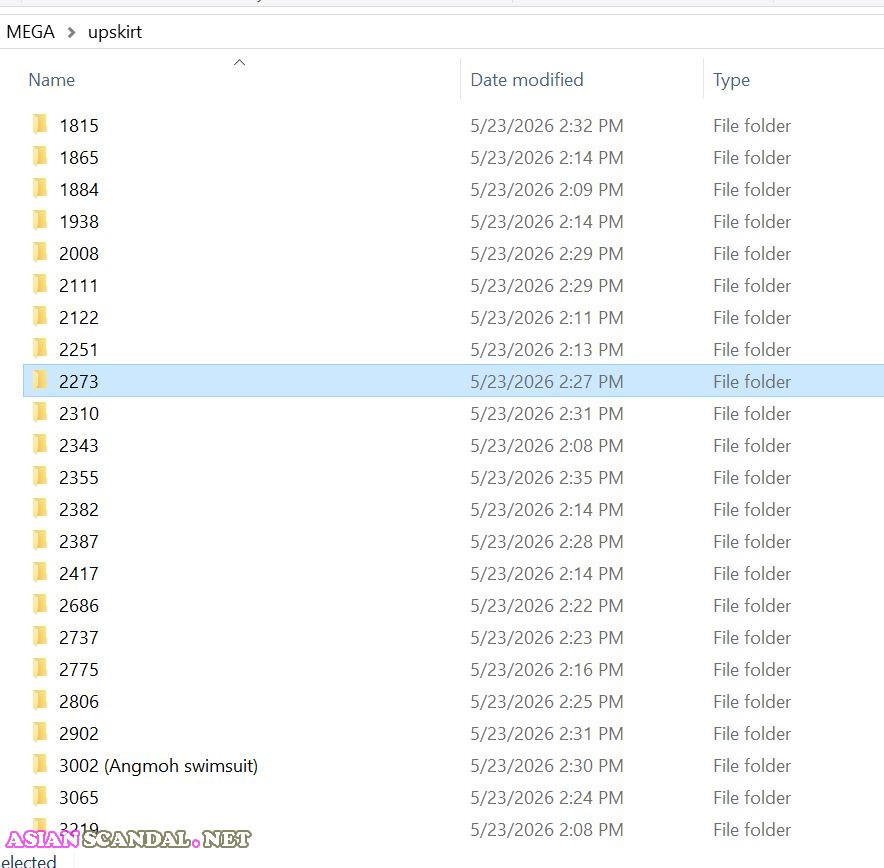Image resolution: width=884 pixels, height=868 pixels.
Task: Toggle the sort direction arrow above Name
Action: 240,62
